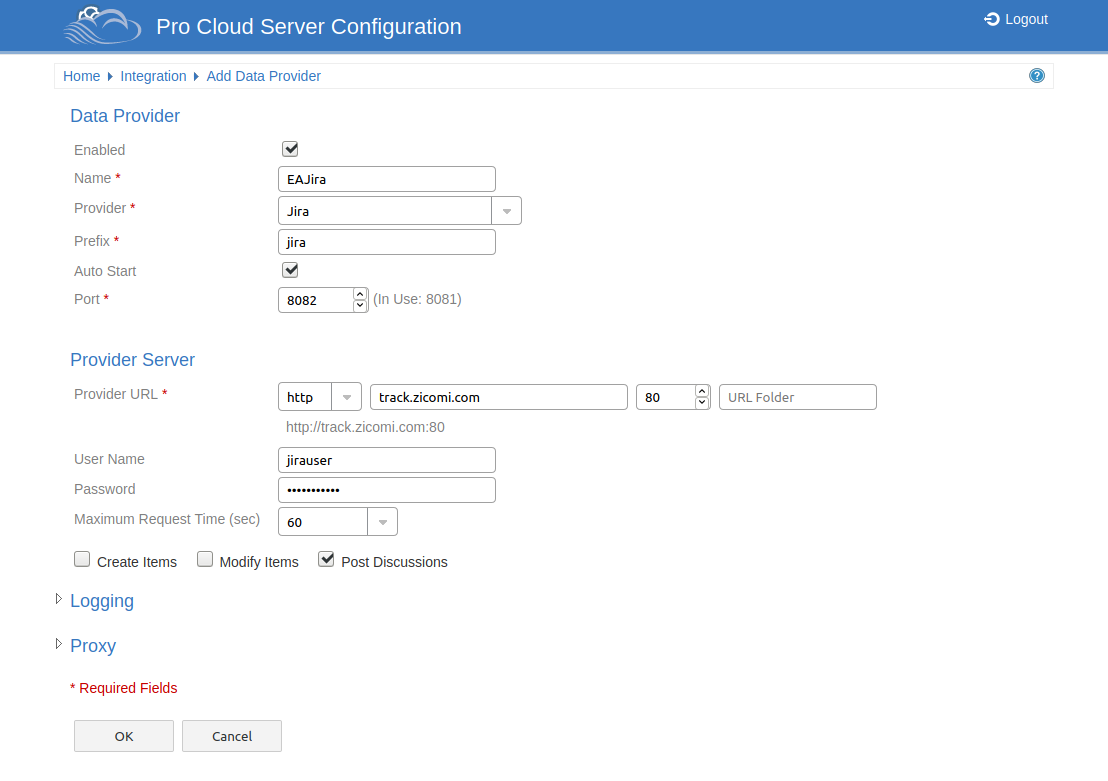
Task: Expand the Logging section
Action: (59, 599)
